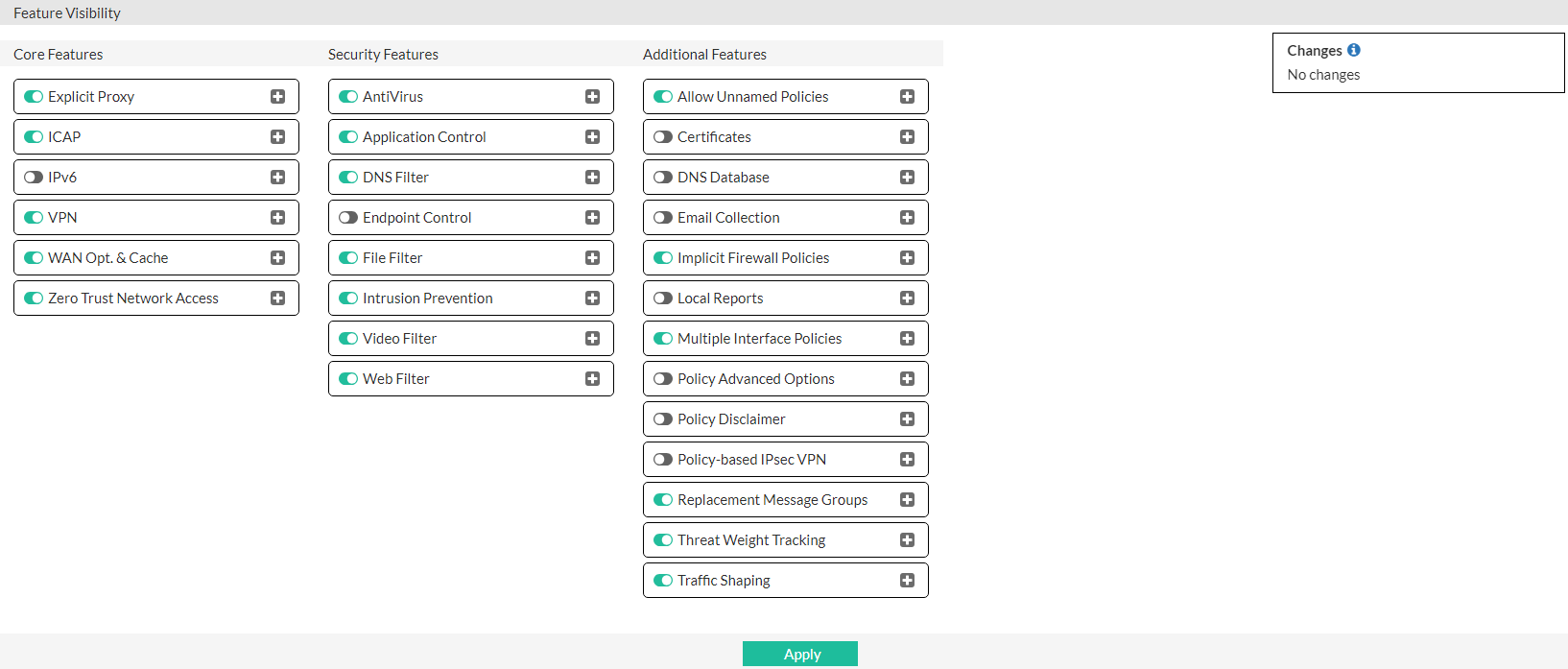This screenshot has width=1568, height=669.
Task: Click the plus icon beside Web Filter
Action: coord(592,378)
